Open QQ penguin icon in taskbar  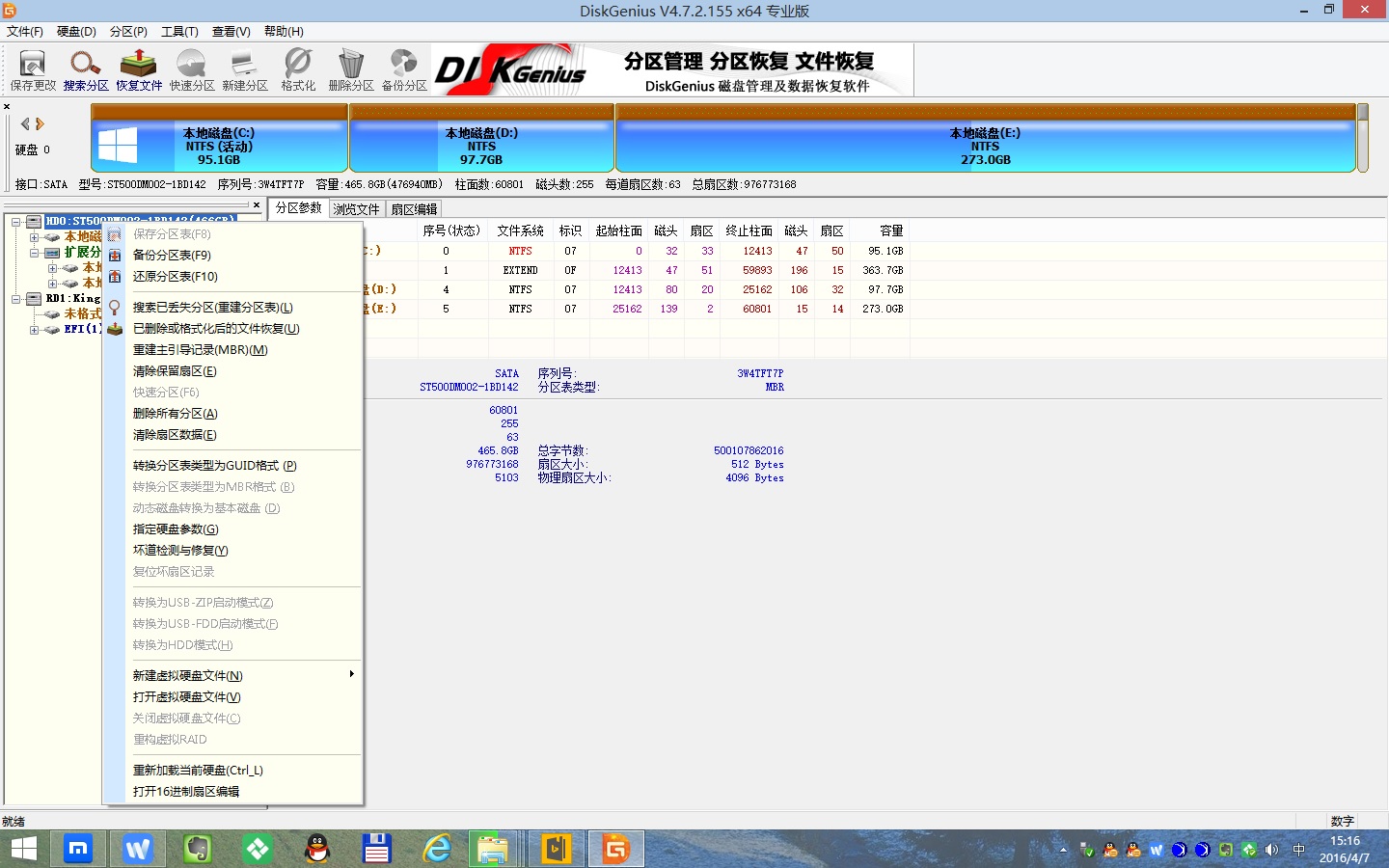click(x=317, y=849)
